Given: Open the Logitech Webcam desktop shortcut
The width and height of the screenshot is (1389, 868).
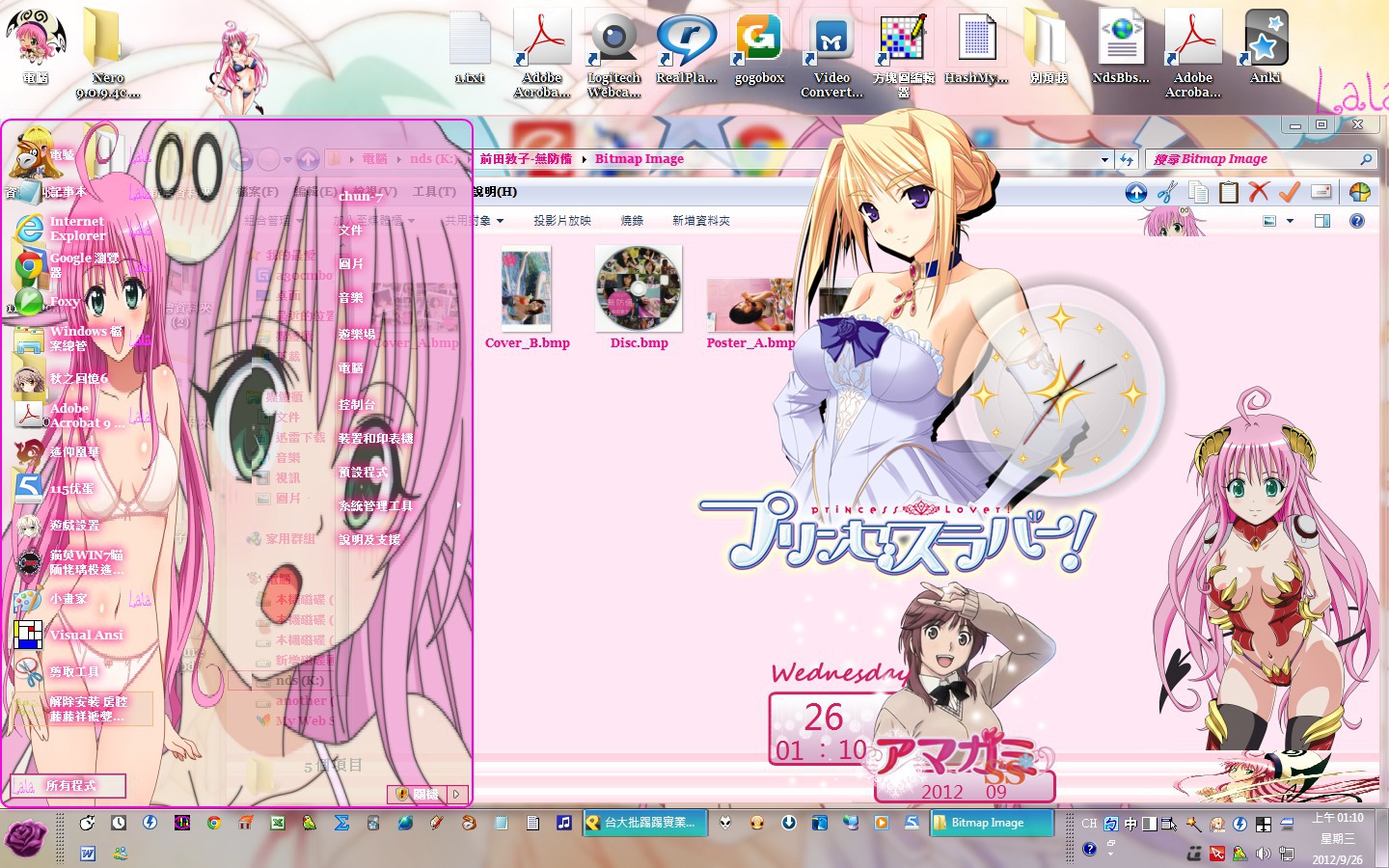Looking at the screenshot, I should (613, 55).
